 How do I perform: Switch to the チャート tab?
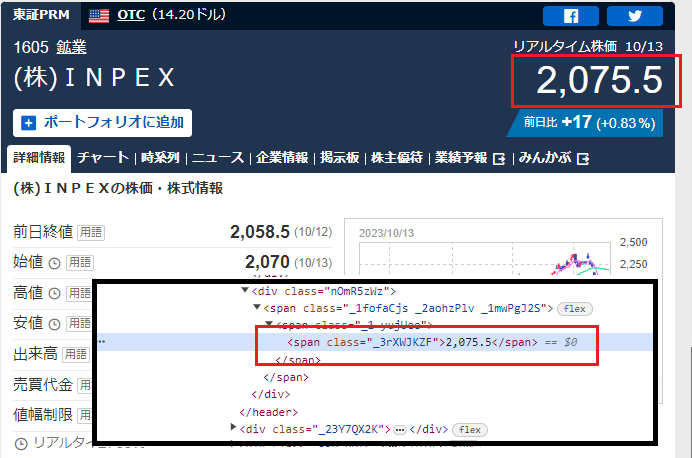click(103, 158)
